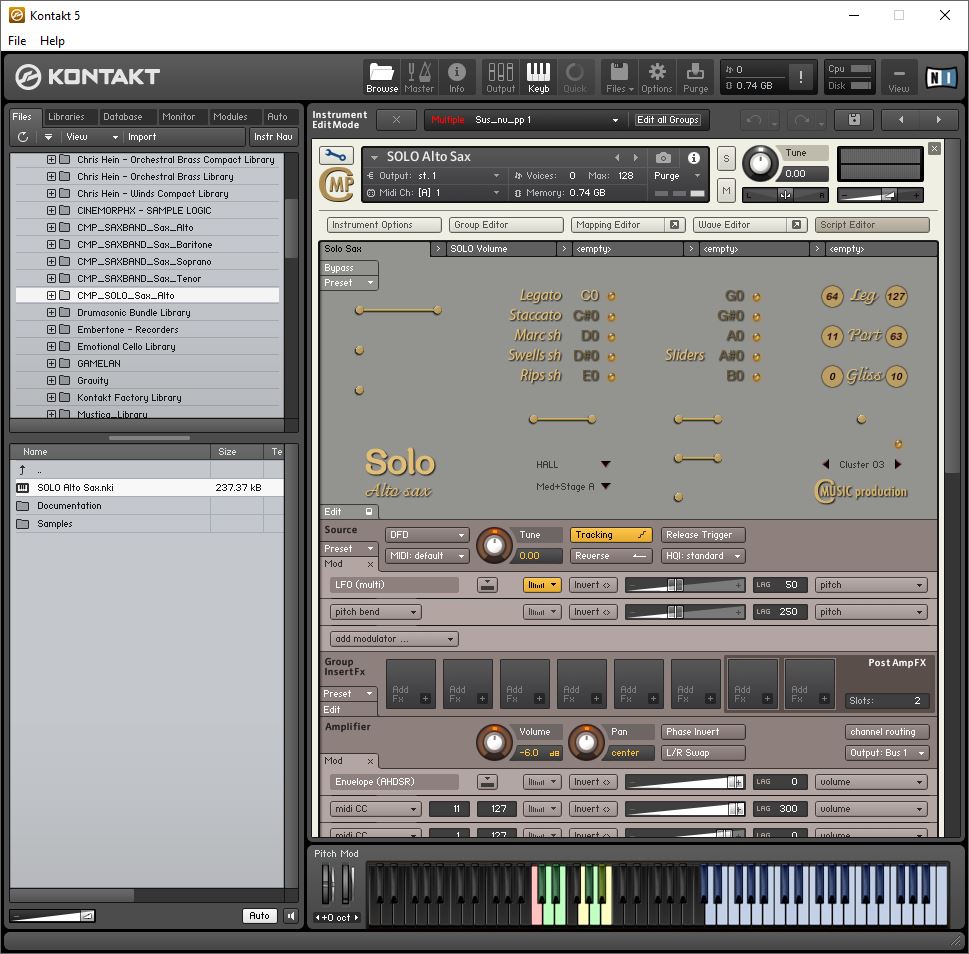Image resolution: width=969 pixels, height=954 pixels.
Task: Open the Wave Editor
Action: 740,225
